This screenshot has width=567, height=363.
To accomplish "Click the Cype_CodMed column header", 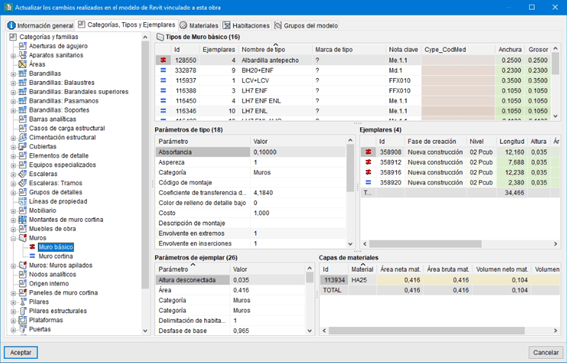I will click(458, 49).
